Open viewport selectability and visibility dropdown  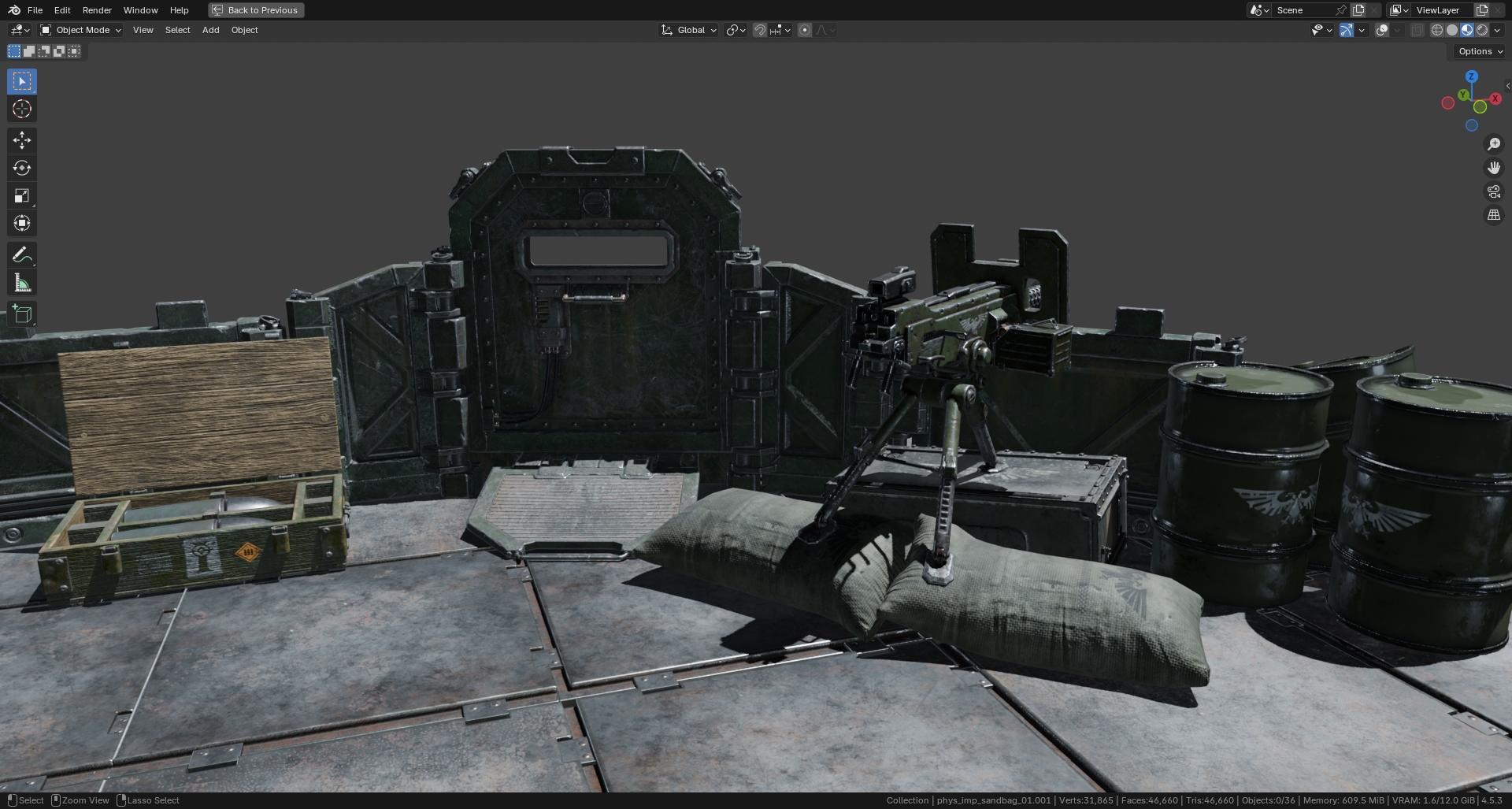coord(1321,30)
